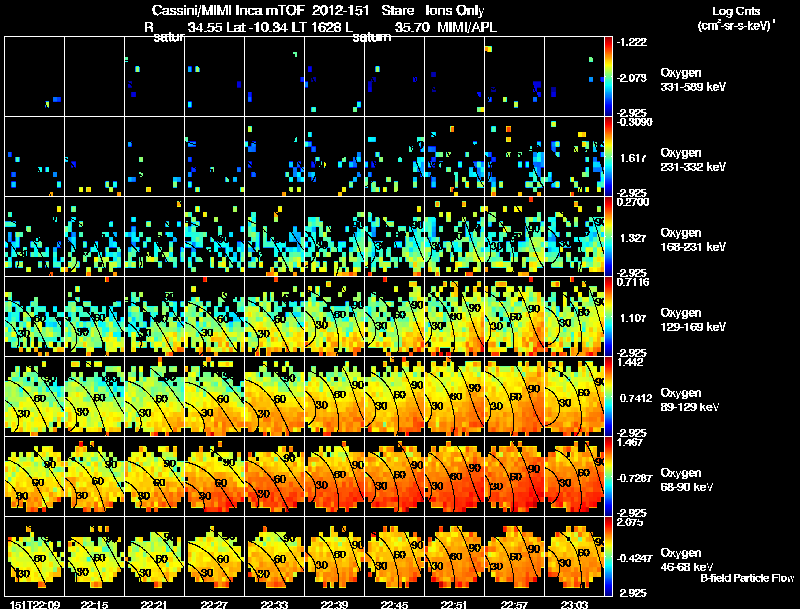Open the 46-68 keV image at 22:09
Screen dimensions: 800x609
pyautogui.click(x=34, y=556)
